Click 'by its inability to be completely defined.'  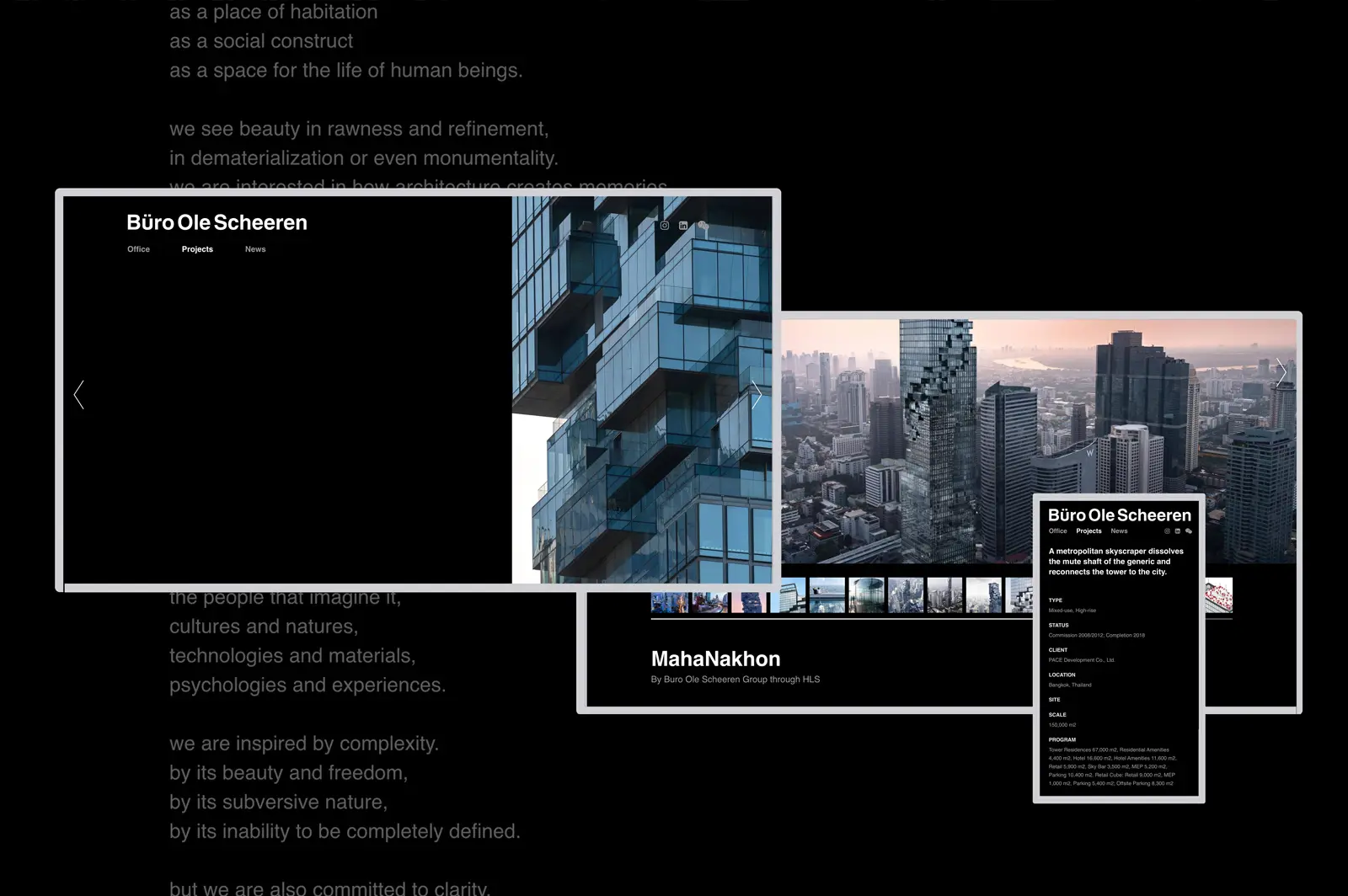pyautogui.click(x=345, y=832)
